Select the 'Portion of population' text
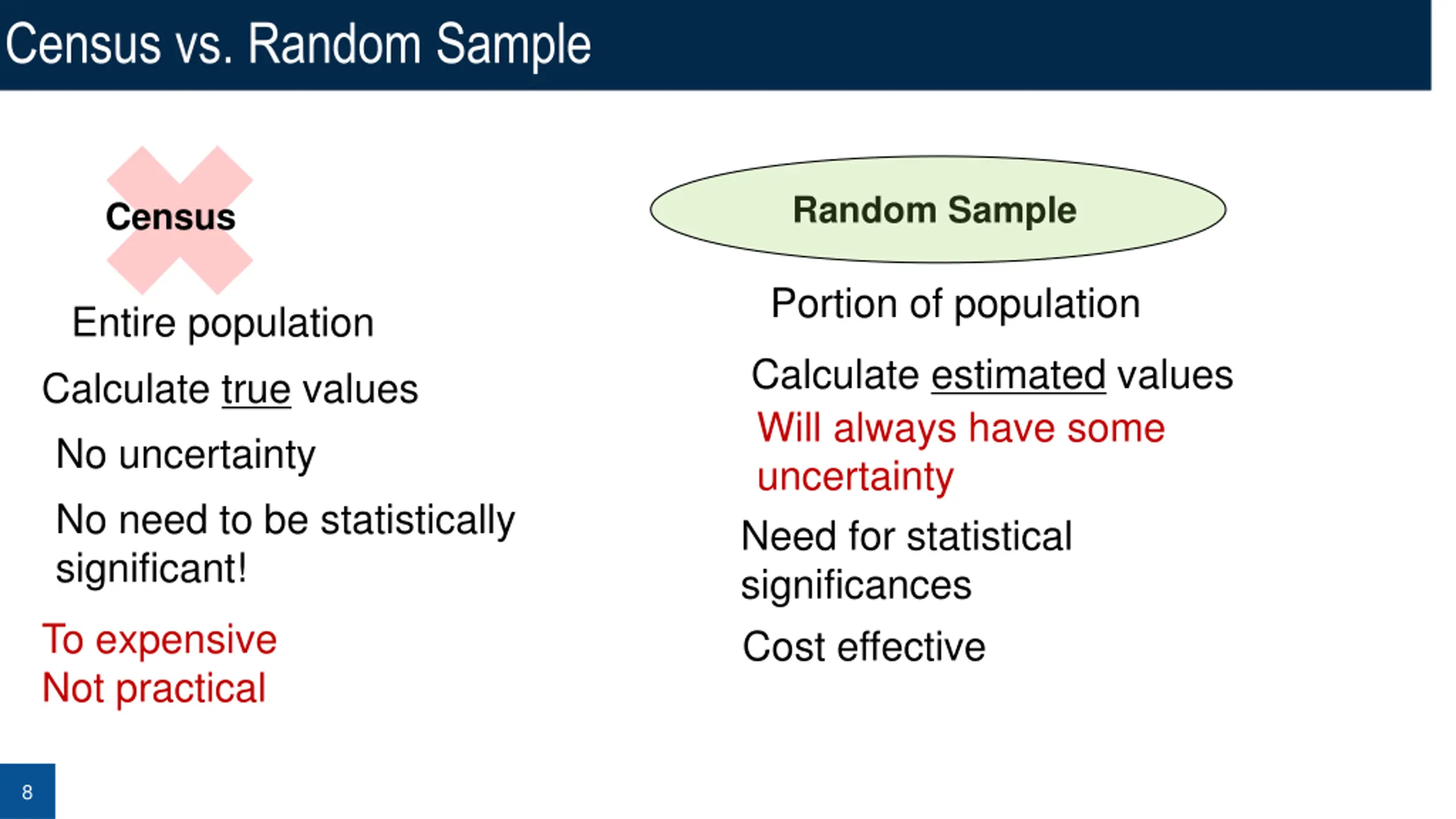Screen dimensions: 1456x819 [955, 304]
